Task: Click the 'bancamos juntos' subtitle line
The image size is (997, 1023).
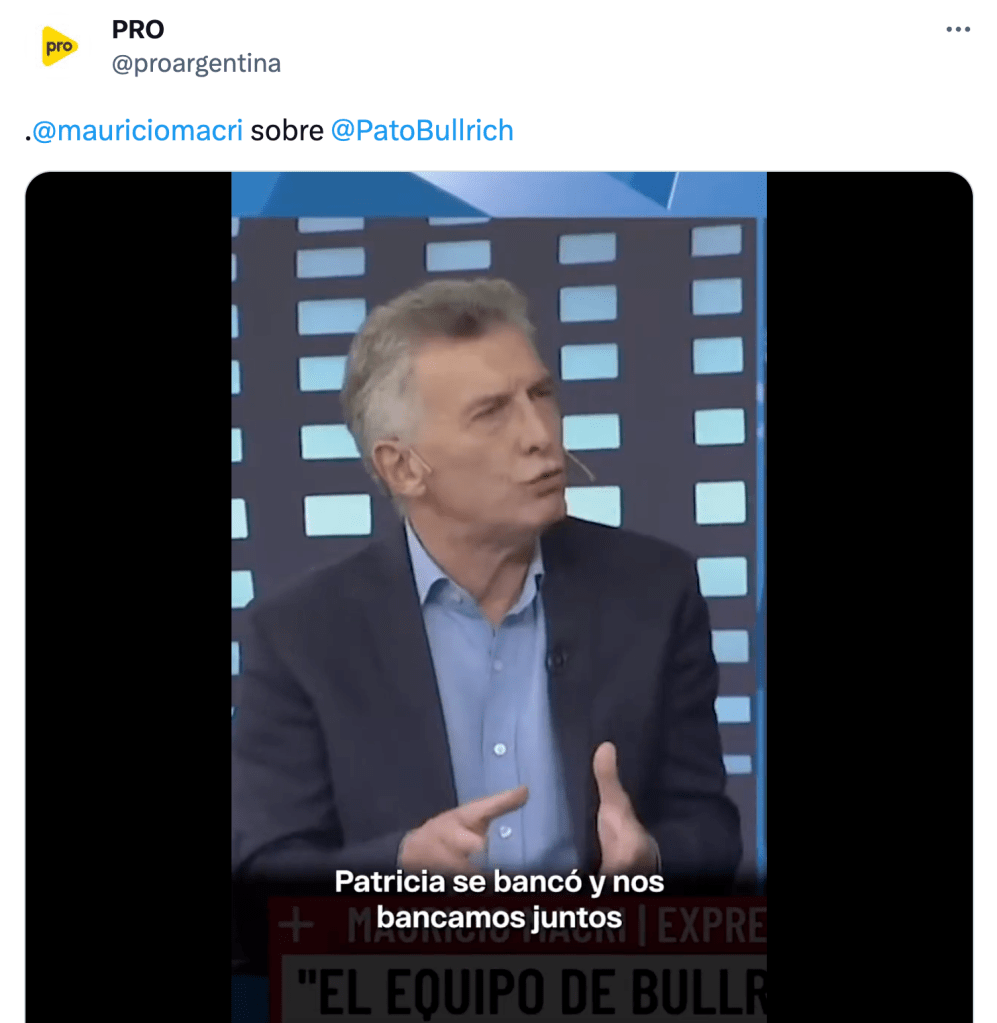Action: pos(499,918)
